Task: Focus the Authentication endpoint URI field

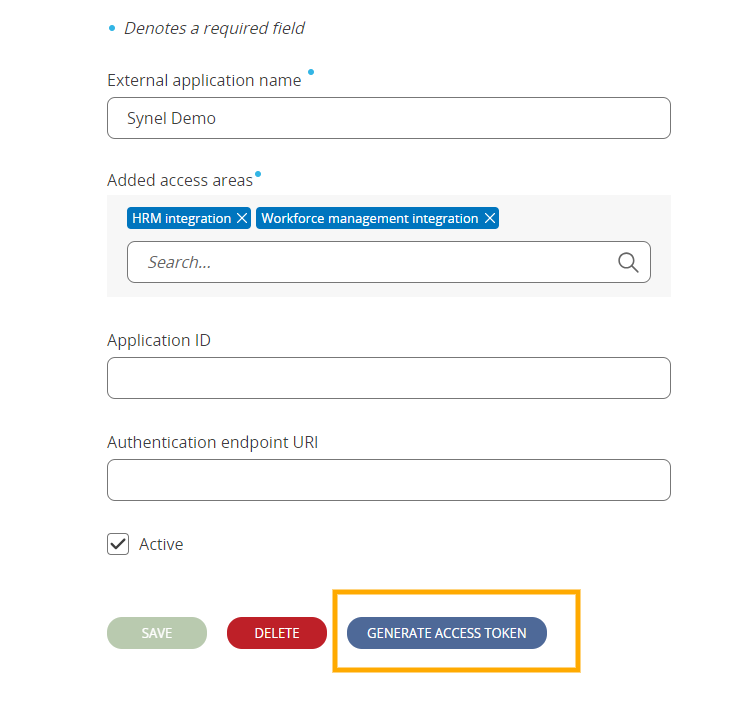Action: (x=389, y=480)
